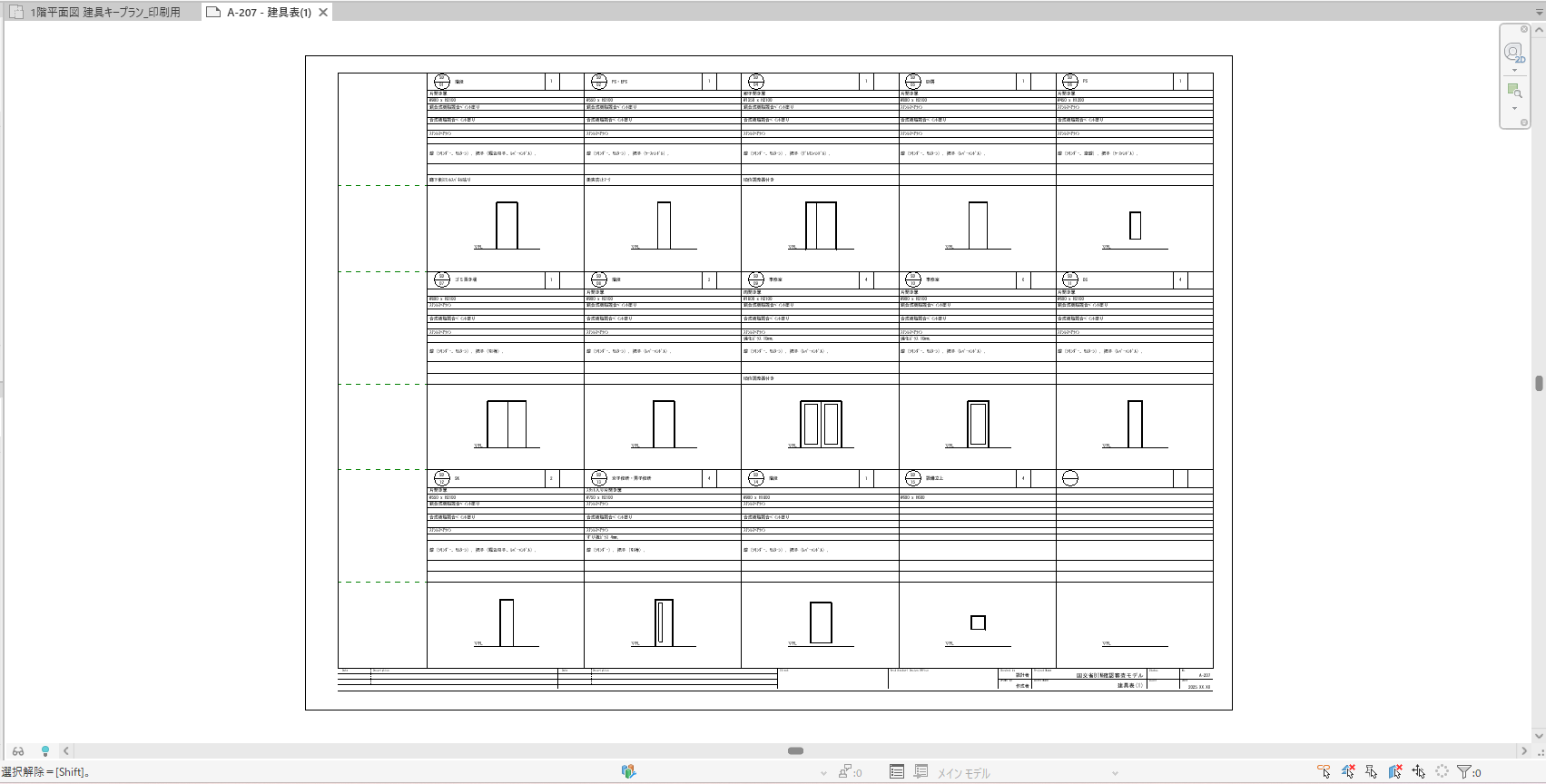Click the editing requests icon in status bar
Screen dimensions: 1546x784
[x=845, y=772]
